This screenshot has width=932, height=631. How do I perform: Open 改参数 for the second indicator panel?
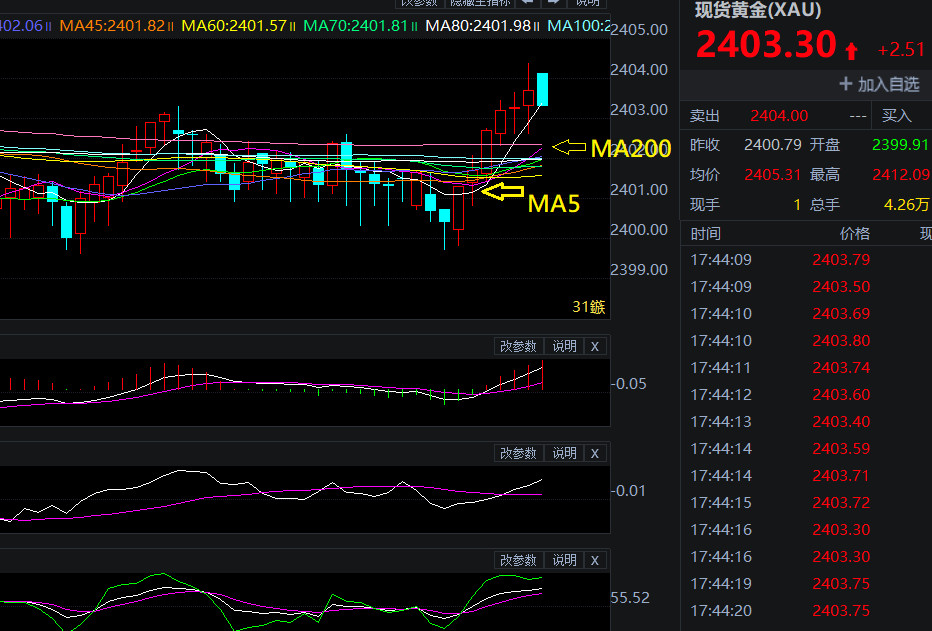[518, 453]
